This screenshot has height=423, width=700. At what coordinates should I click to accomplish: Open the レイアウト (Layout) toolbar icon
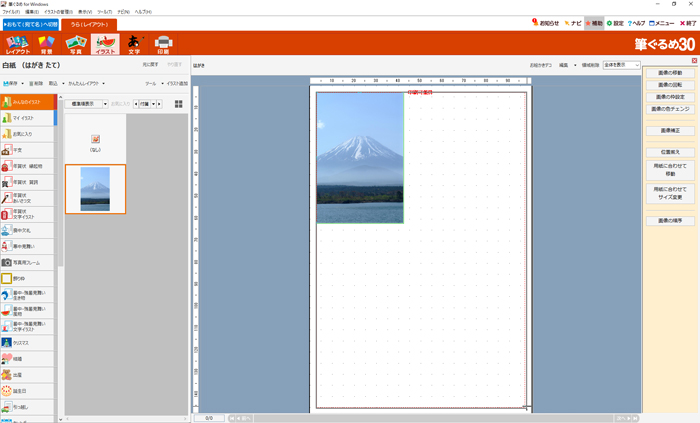18,44
